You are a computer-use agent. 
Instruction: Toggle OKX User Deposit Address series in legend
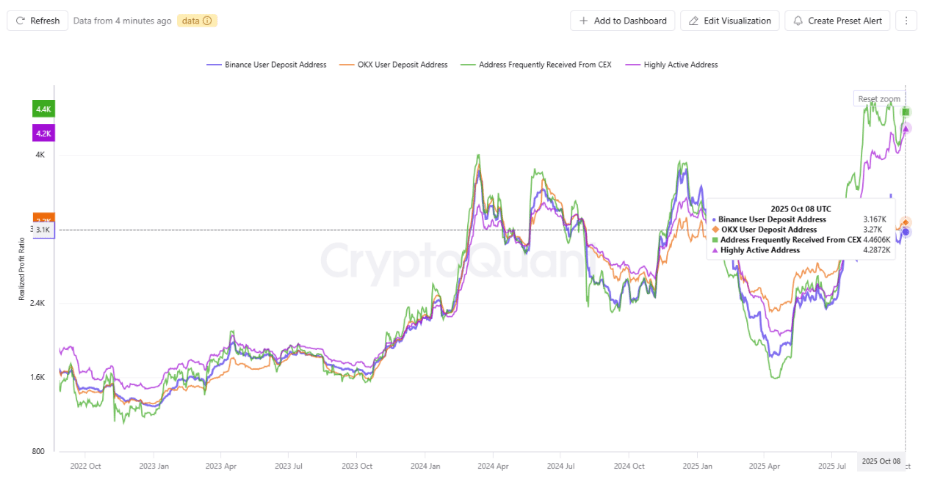(399, 64)
